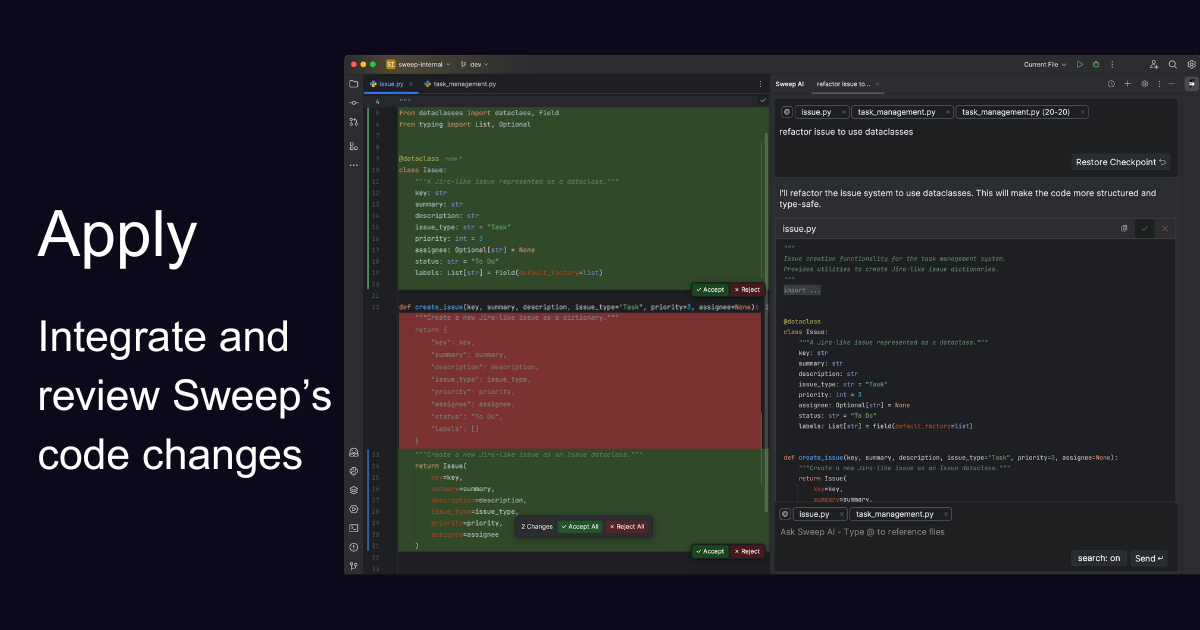Focus the Ask Sweep AI input field
Screen dimensions: 1200x630
tap(975, 532)
